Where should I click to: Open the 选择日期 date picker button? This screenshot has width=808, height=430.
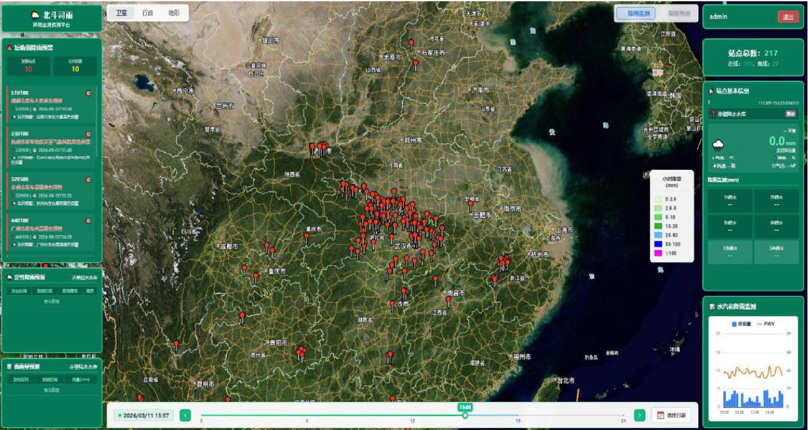click(x=671, y=415)
